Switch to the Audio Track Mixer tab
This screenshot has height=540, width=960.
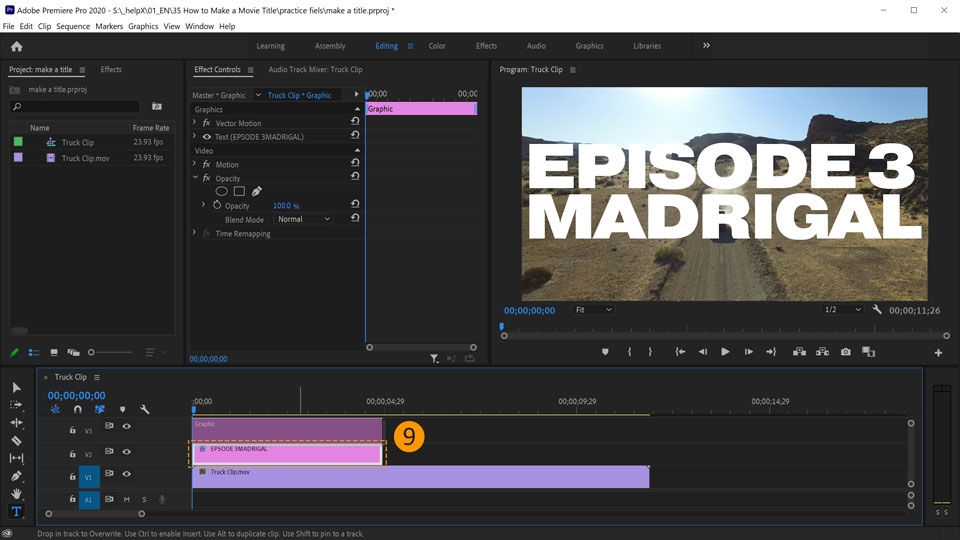(x=315, y=70)
